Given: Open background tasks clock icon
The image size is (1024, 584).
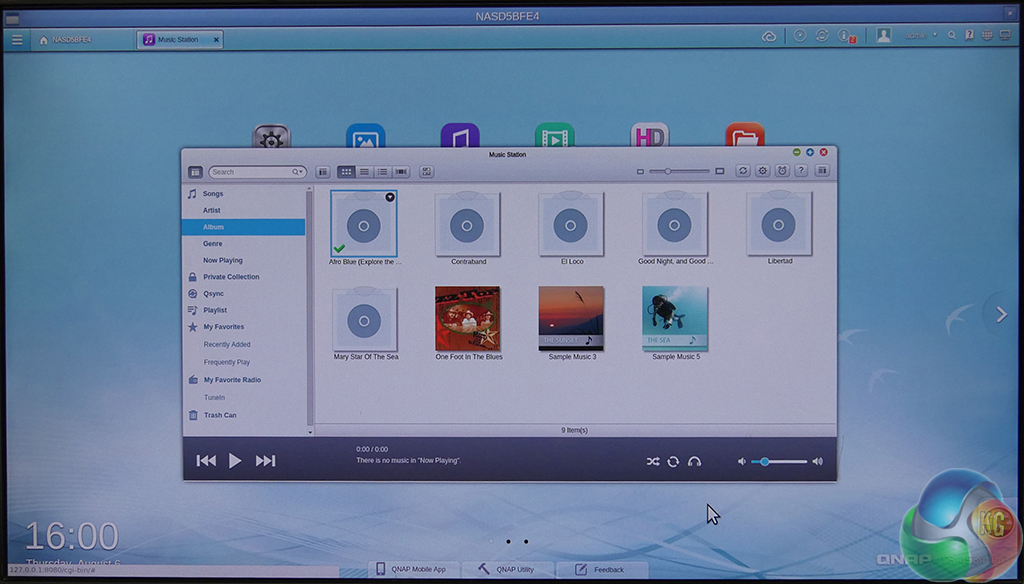Looking at the screenshot, I should point(800,36).
